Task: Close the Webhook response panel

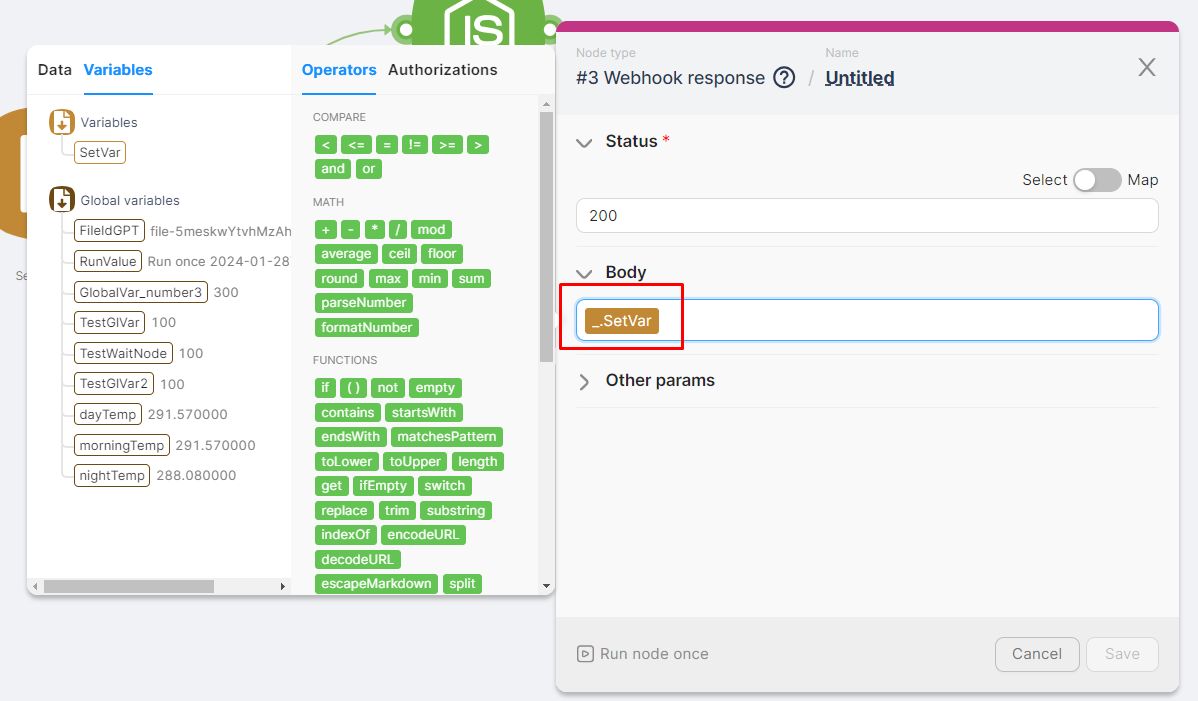Action: coord(1146,67)
